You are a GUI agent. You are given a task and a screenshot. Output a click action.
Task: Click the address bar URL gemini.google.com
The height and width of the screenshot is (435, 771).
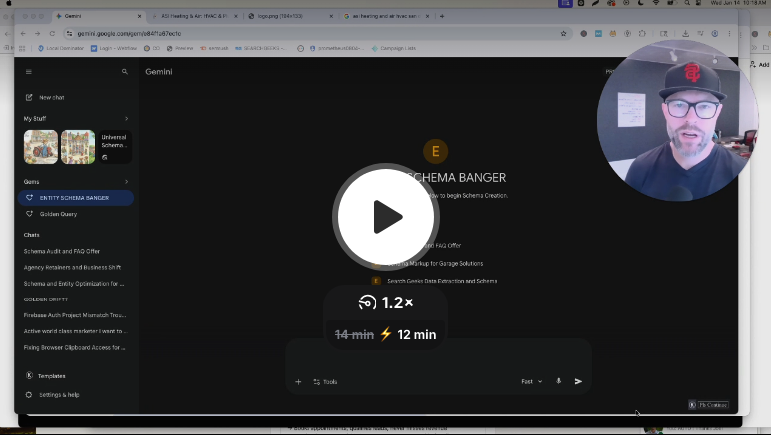[129, 33]
